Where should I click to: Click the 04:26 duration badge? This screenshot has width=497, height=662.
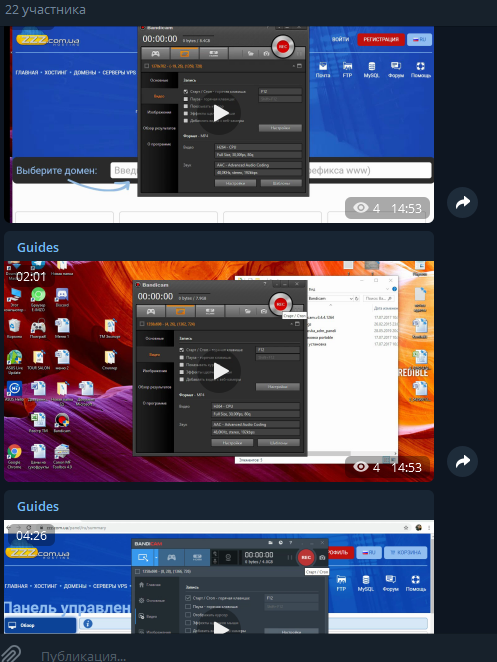[x=31, y=536]
